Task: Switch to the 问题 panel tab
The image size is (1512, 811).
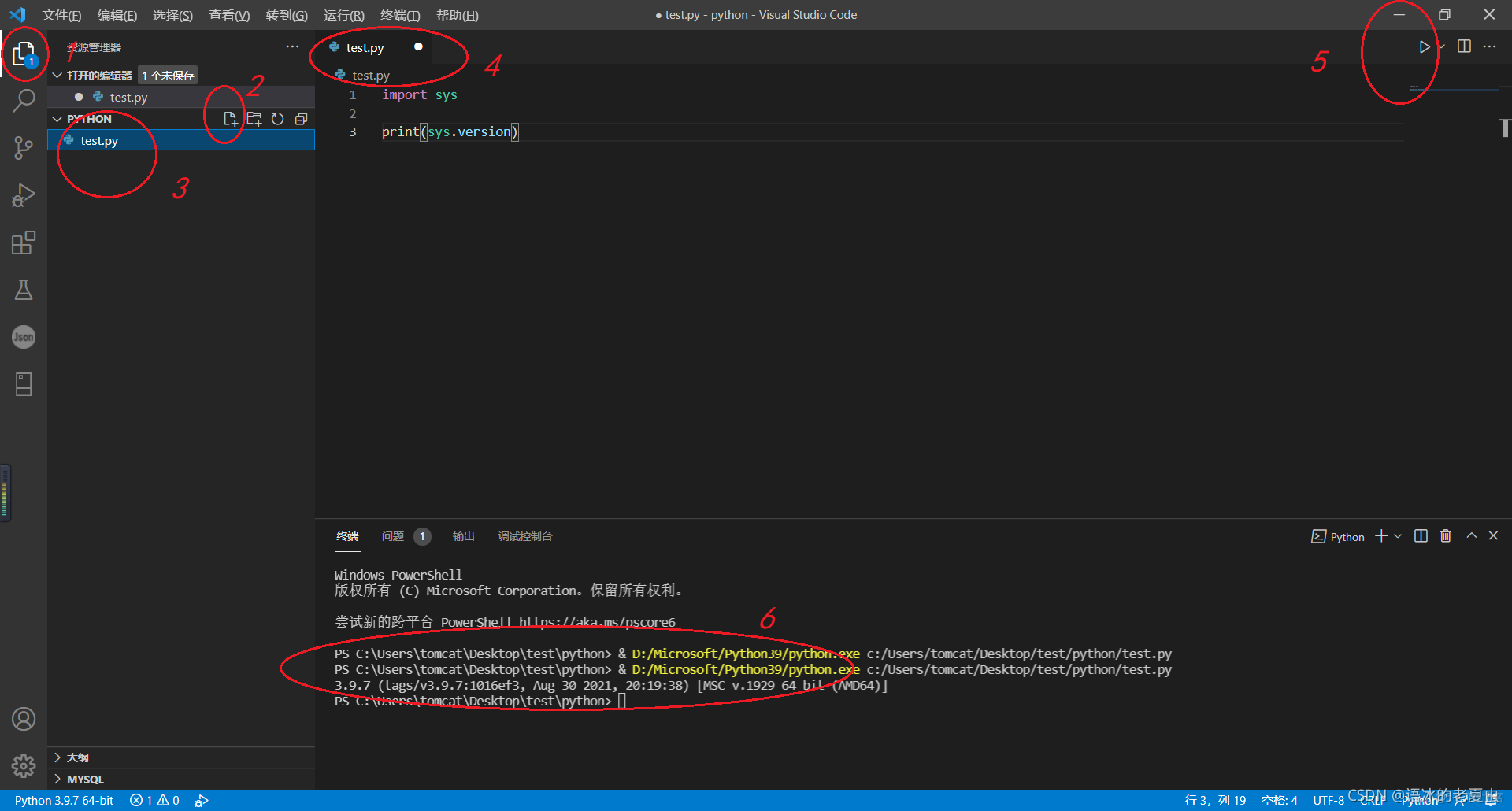Action: click(392, 536)
